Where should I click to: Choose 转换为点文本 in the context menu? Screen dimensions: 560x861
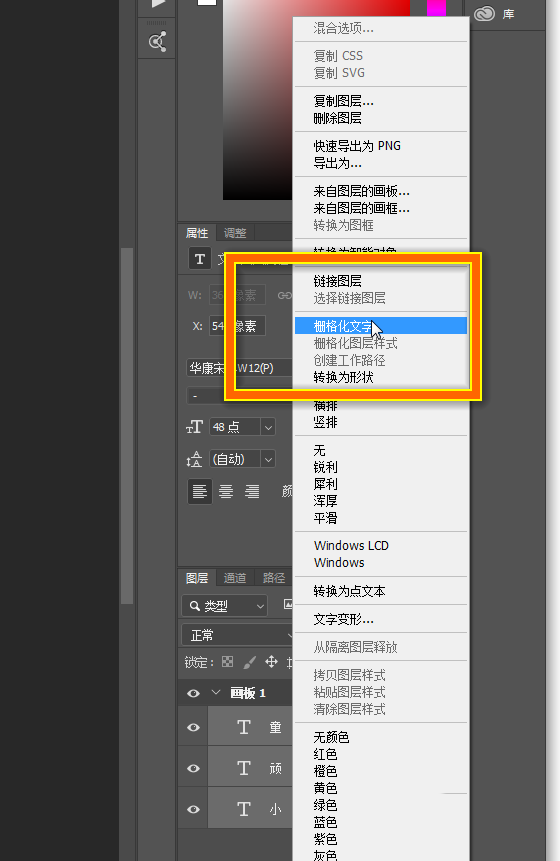click(x=381, y=591)
